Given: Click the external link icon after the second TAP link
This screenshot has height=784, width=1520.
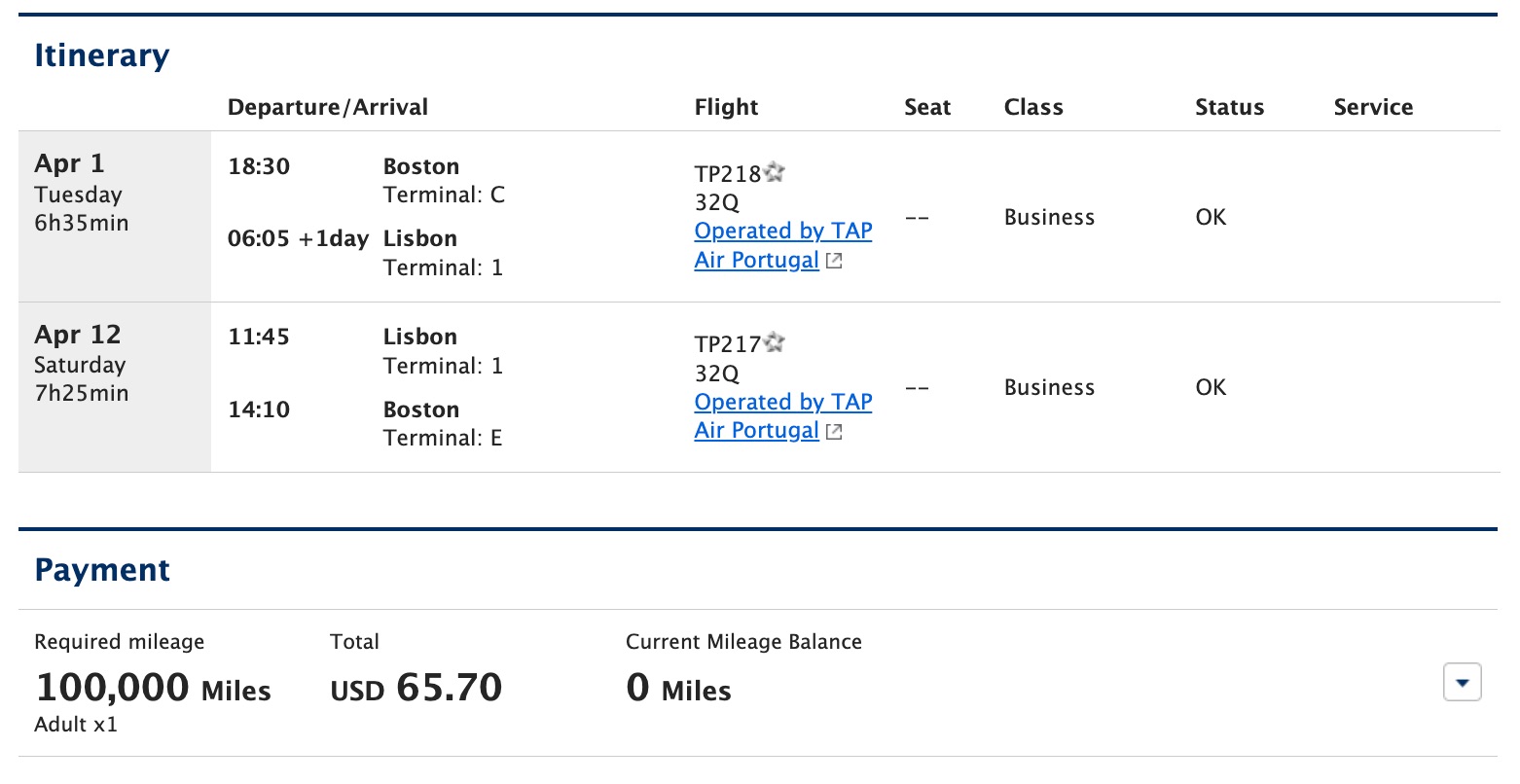Looking at the screenshot, I should click(833, 431).
